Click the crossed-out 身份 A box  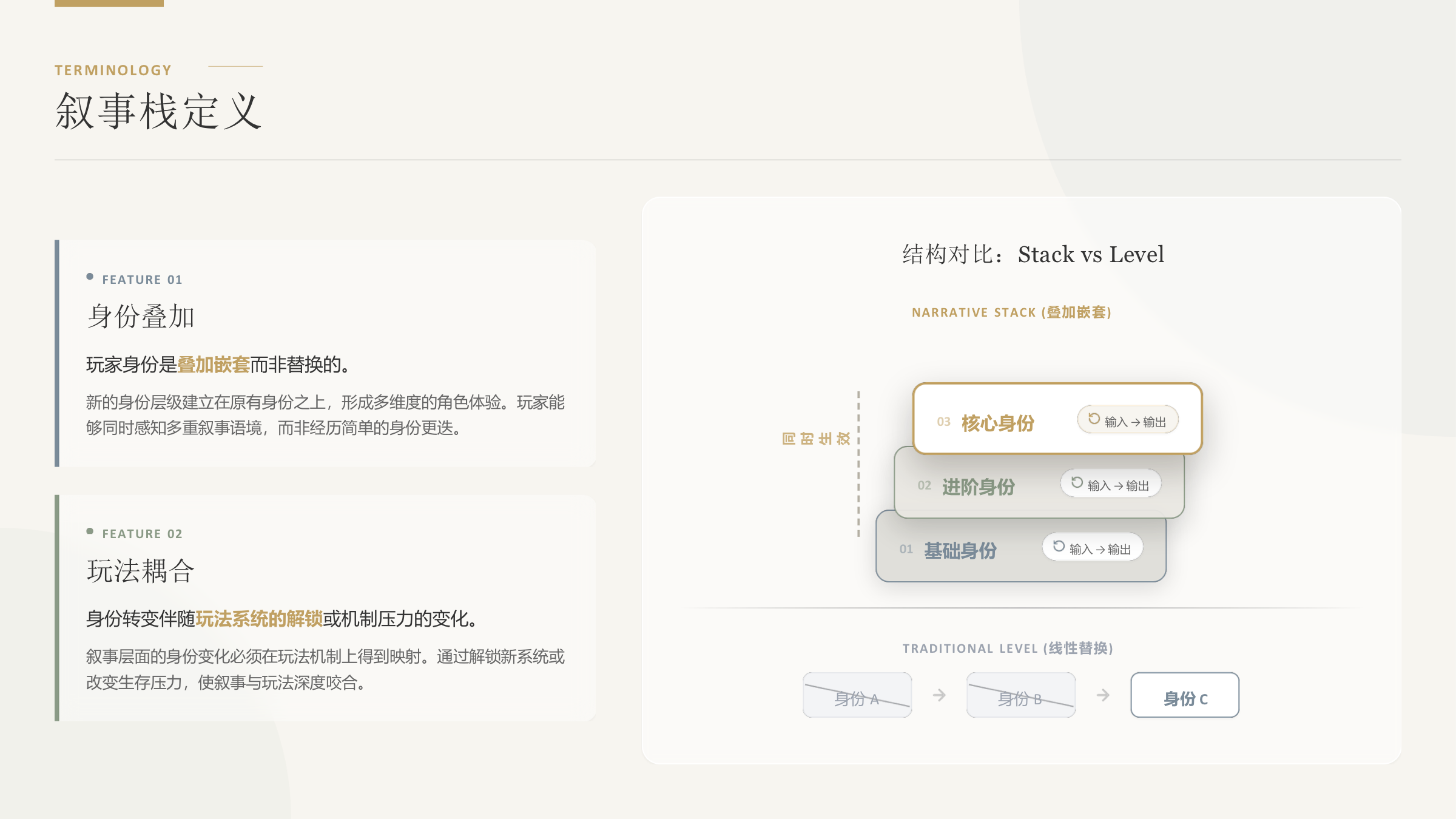tap(857, 695)
